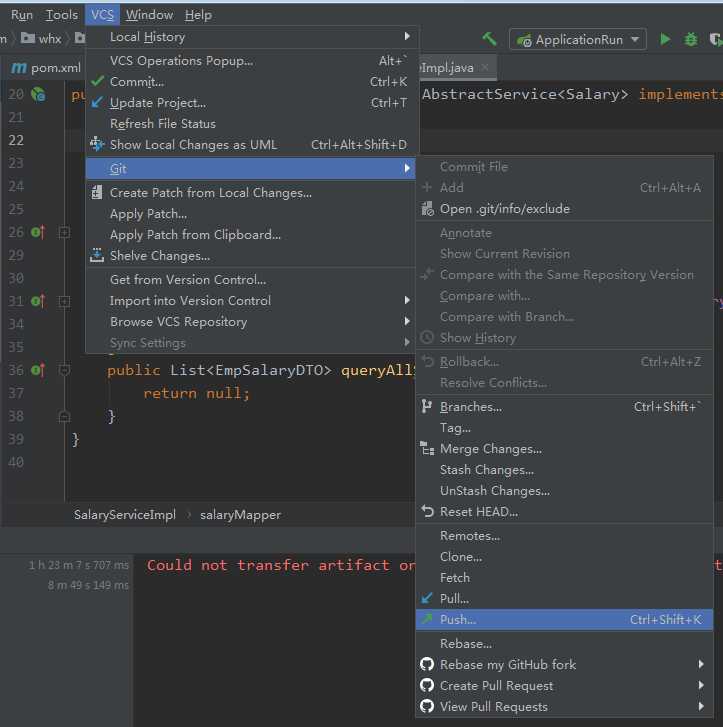Select Create Patch from Local Changes
The height and width of the screenshot is (727, 723).
pyautogui.click(x=252, y=192)
